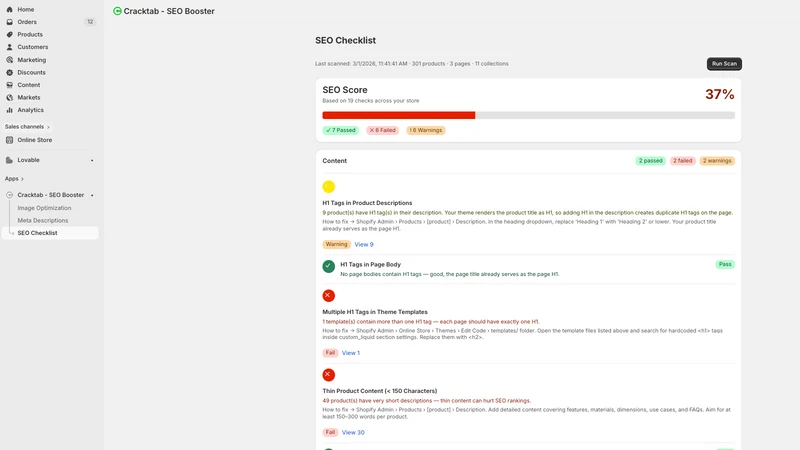Click the Run Scan button
The width and height of the screenshot is (800, 450).
click(x=724, y=64)
